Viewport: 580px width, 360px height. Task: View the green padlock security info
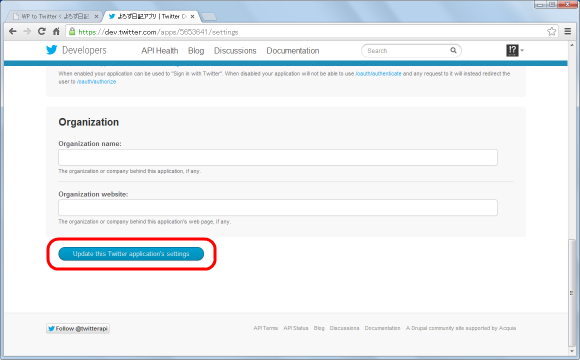[72, 31]
